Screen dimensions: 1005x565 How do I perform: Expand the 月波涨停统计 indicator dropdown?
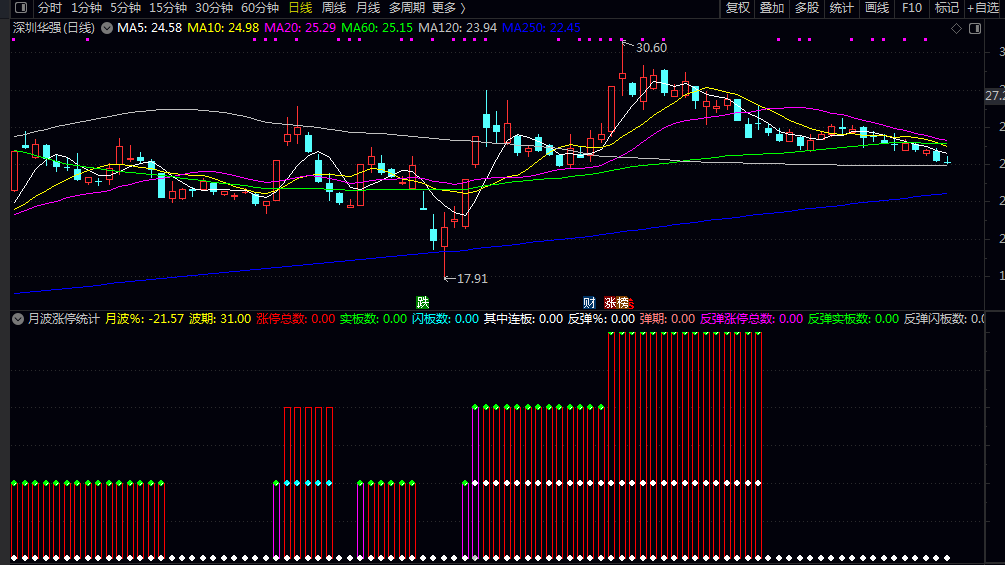(x=17, y=319)
